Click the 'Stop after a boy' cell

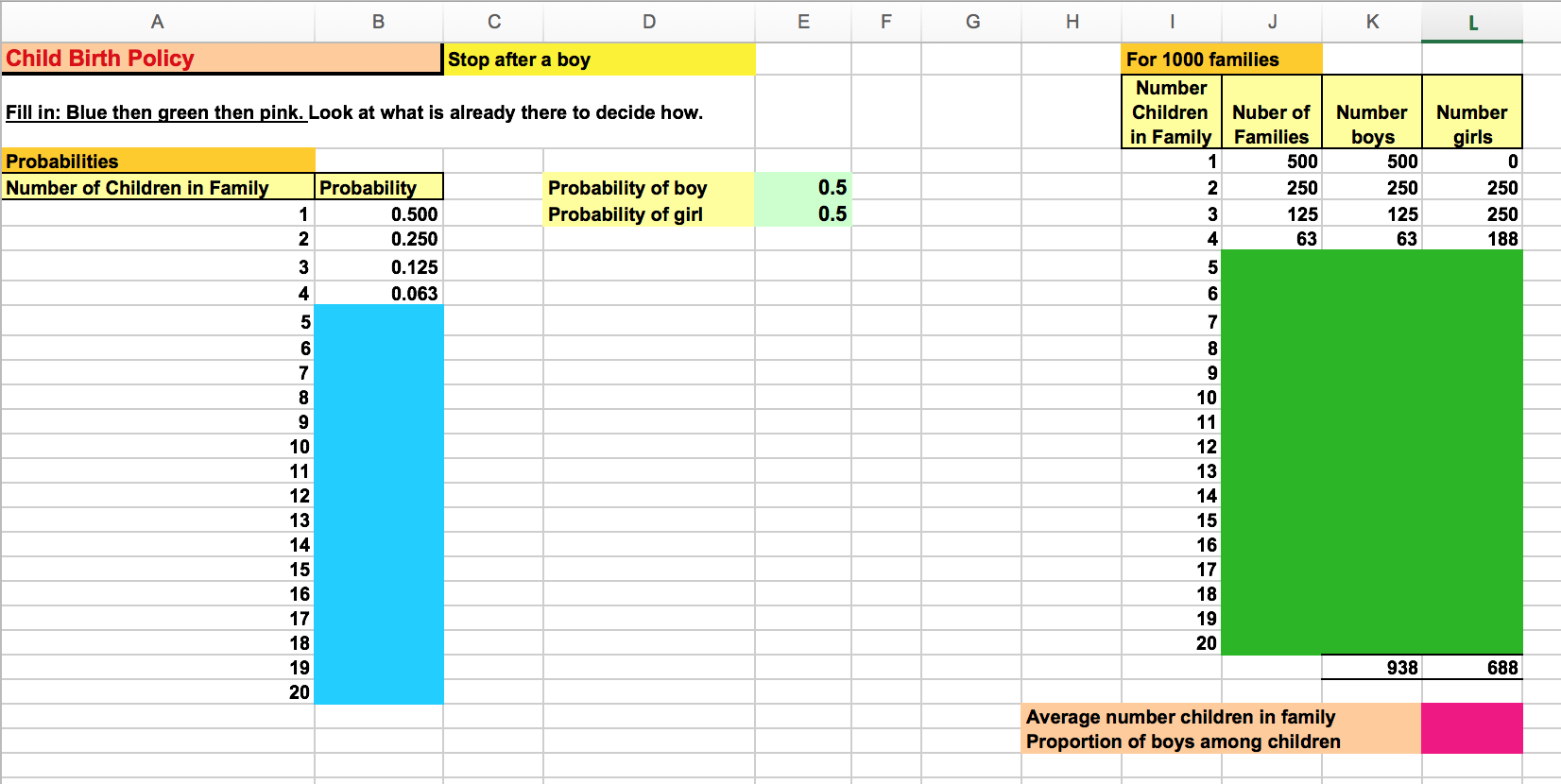point(599,59)
